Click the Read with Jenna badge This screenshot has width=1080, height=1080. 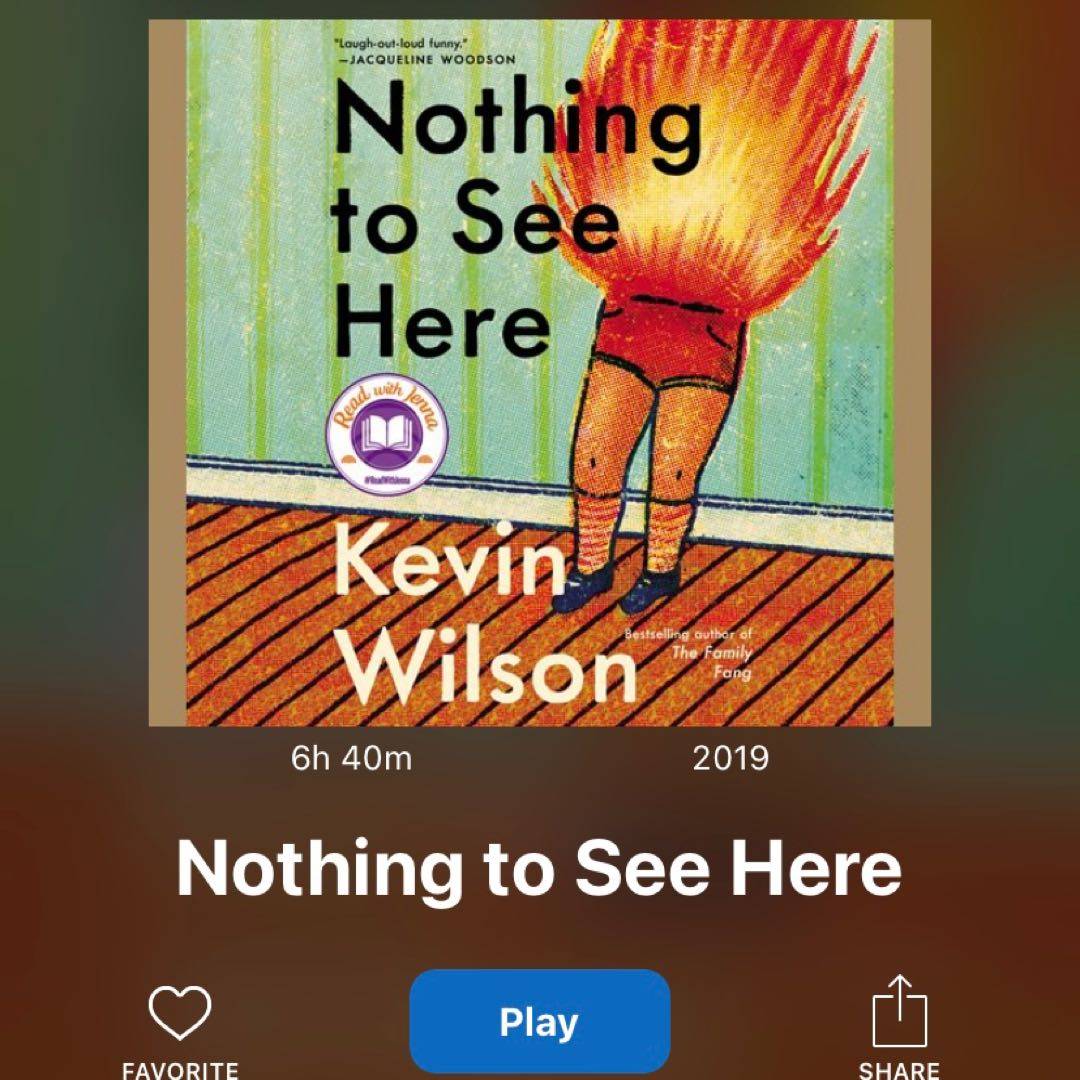point(387,435)
